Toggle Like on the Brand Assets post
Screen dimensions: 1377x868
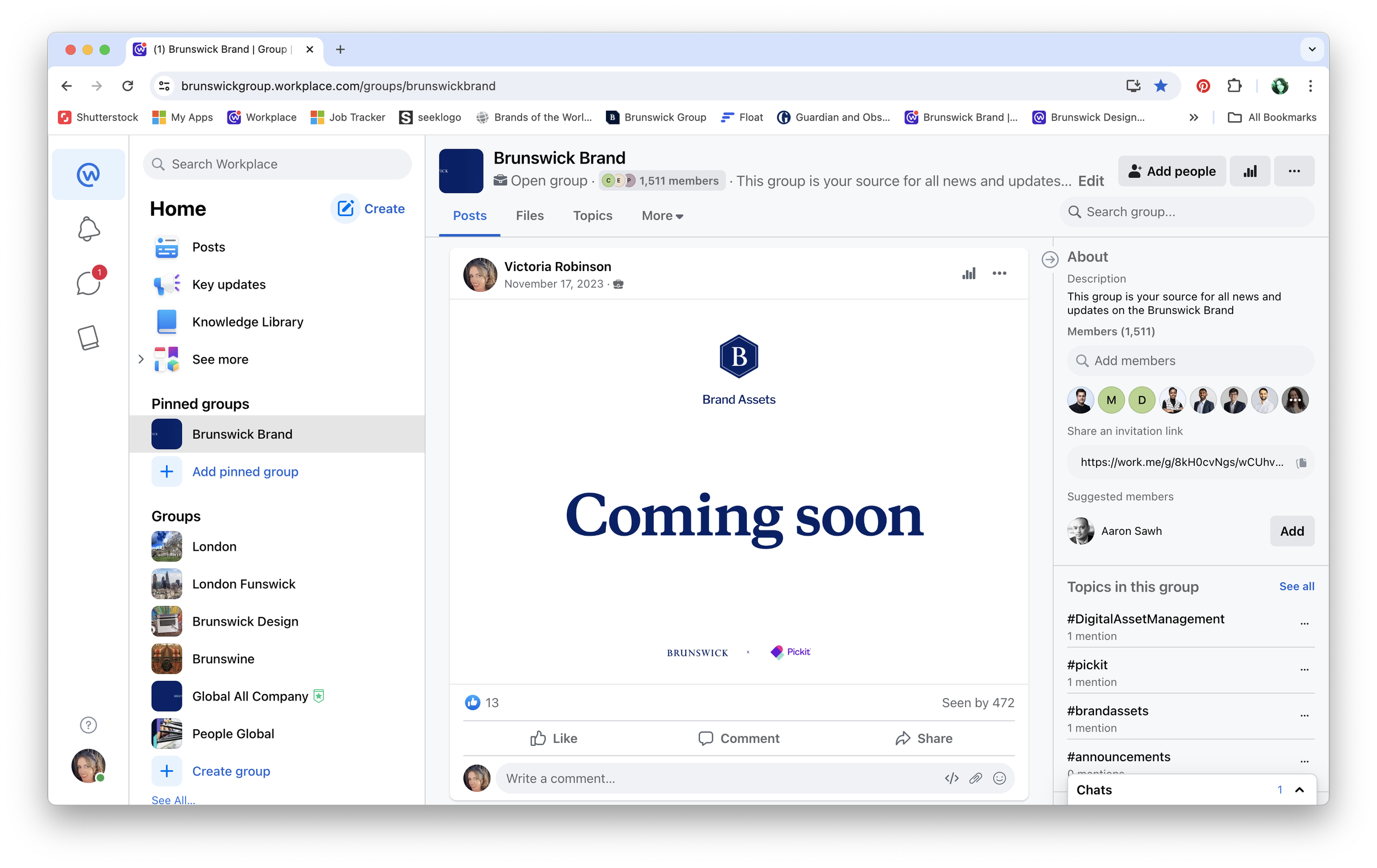pyautogui.click(x=553, y=738)
